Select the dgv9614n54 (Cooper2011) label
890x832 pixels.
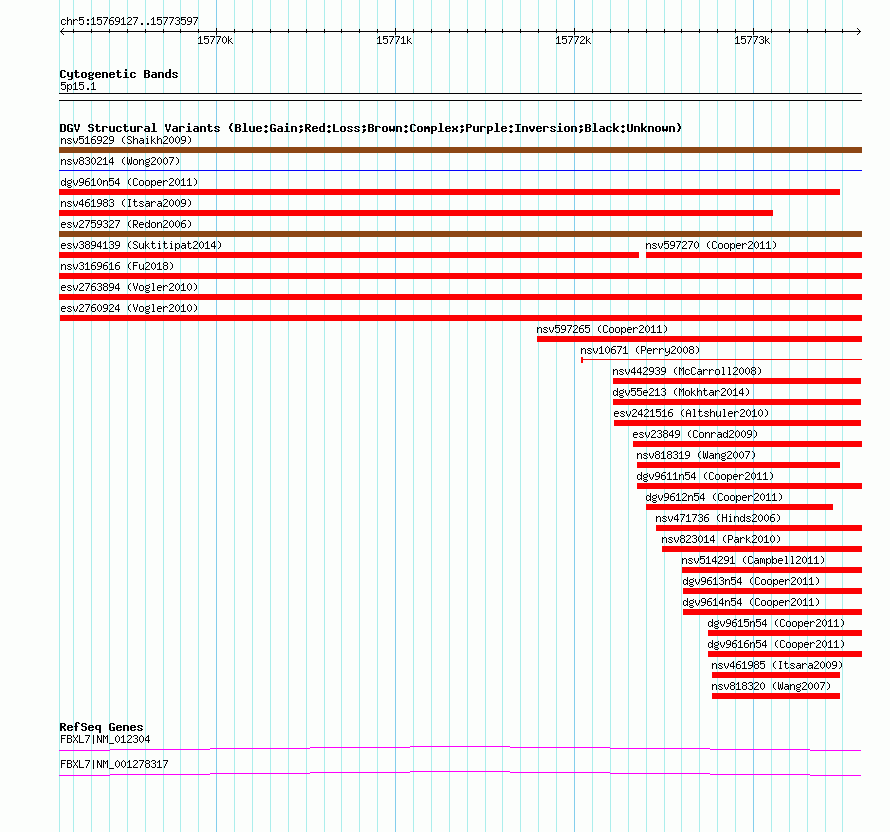751,602
